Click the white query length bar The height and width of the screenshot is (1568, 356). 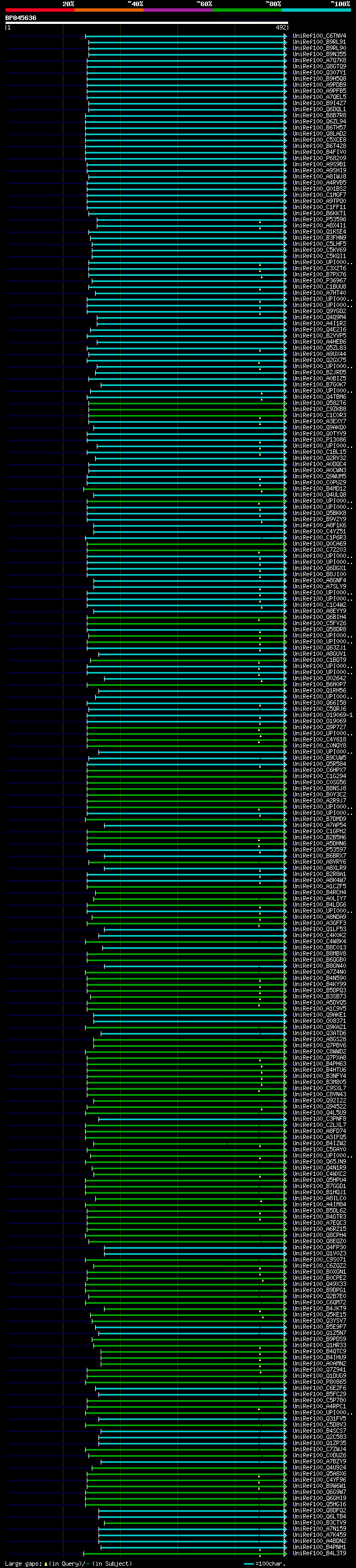pyautogui.click(x=147, y=22)
